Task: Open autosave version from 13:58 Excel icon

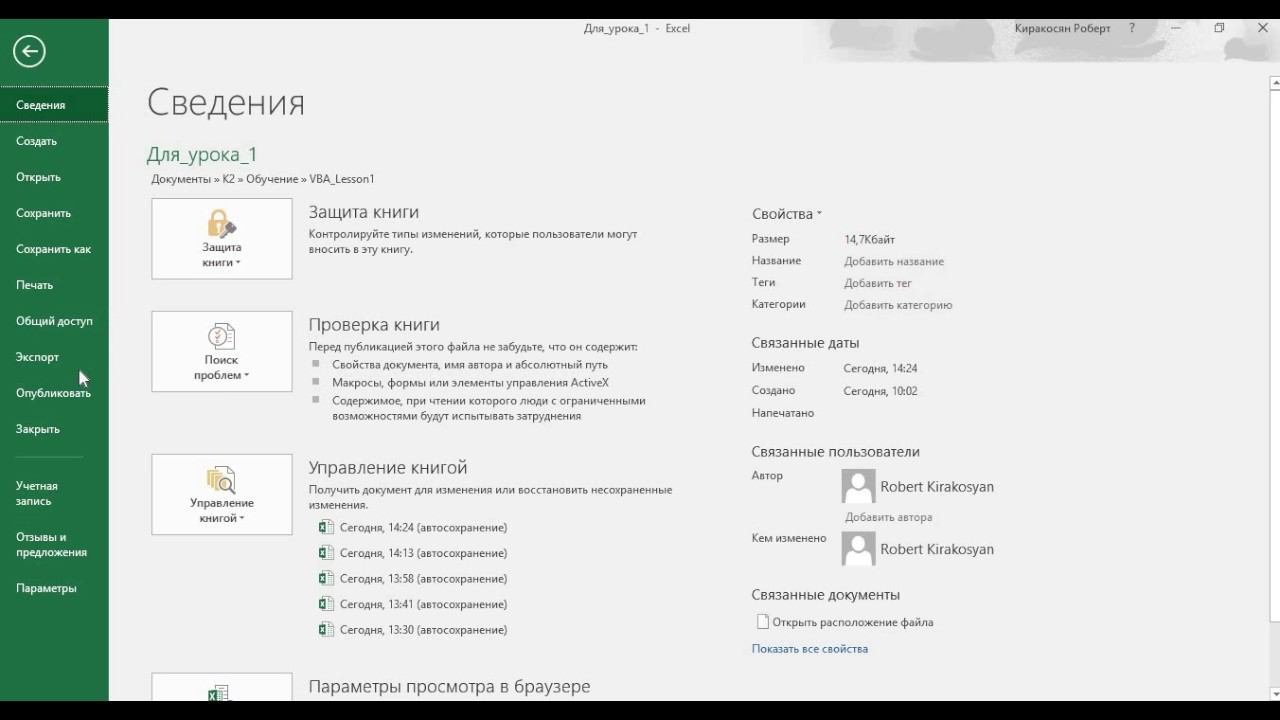Action: point(325,578)
